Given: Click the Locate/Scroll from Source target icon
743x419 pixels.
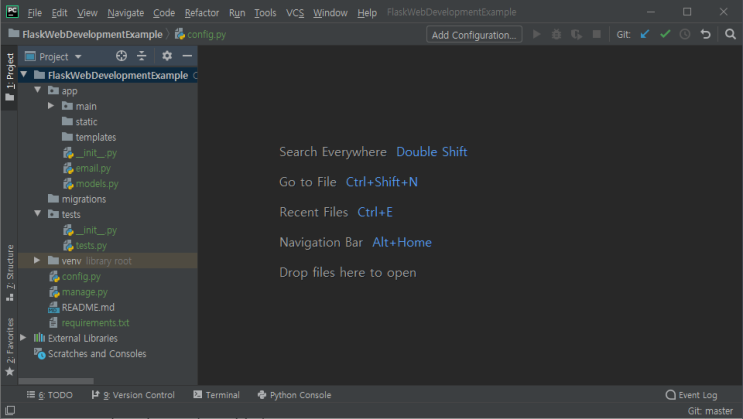Looking at the screenshot, I should [121, 56].
